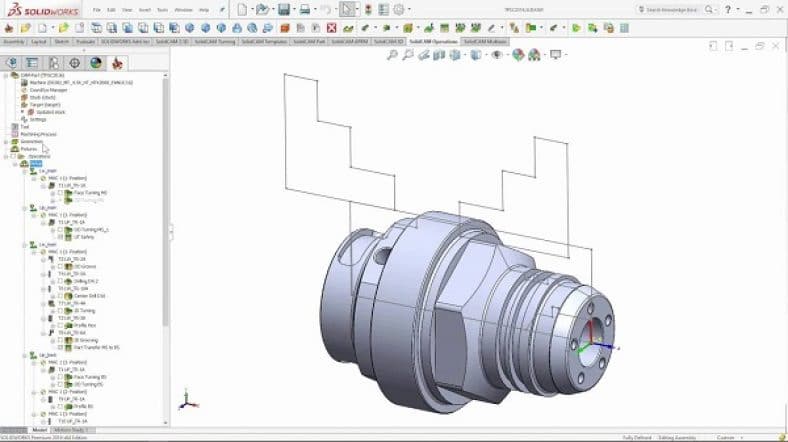This screenshot has width=788, height=442.
Task: Click the Edit Appearance color ball icon
Action: pos(518,55)
